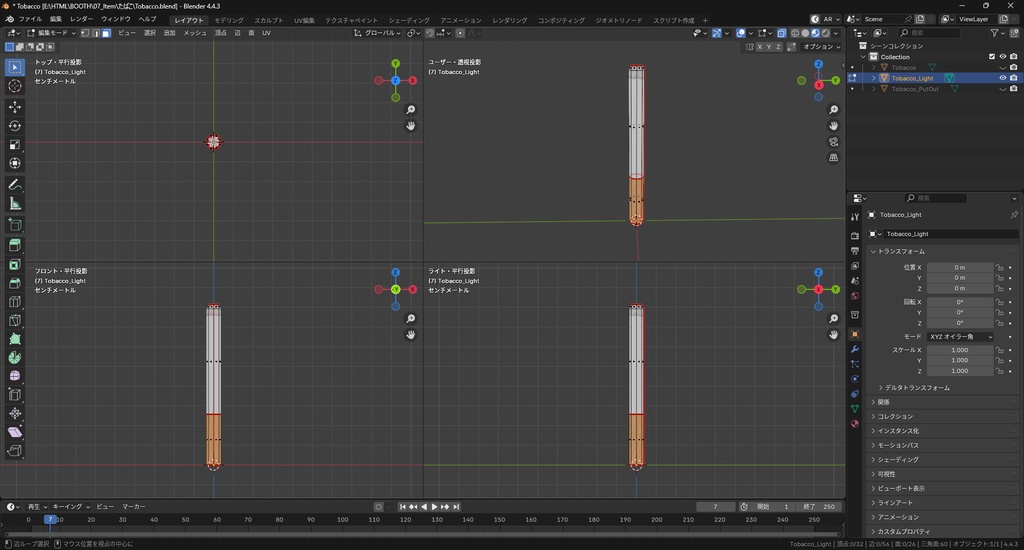Switch to solid viewport shading
The width and height of the screenshot is (1024, 550).
click(x=805, y=33)
